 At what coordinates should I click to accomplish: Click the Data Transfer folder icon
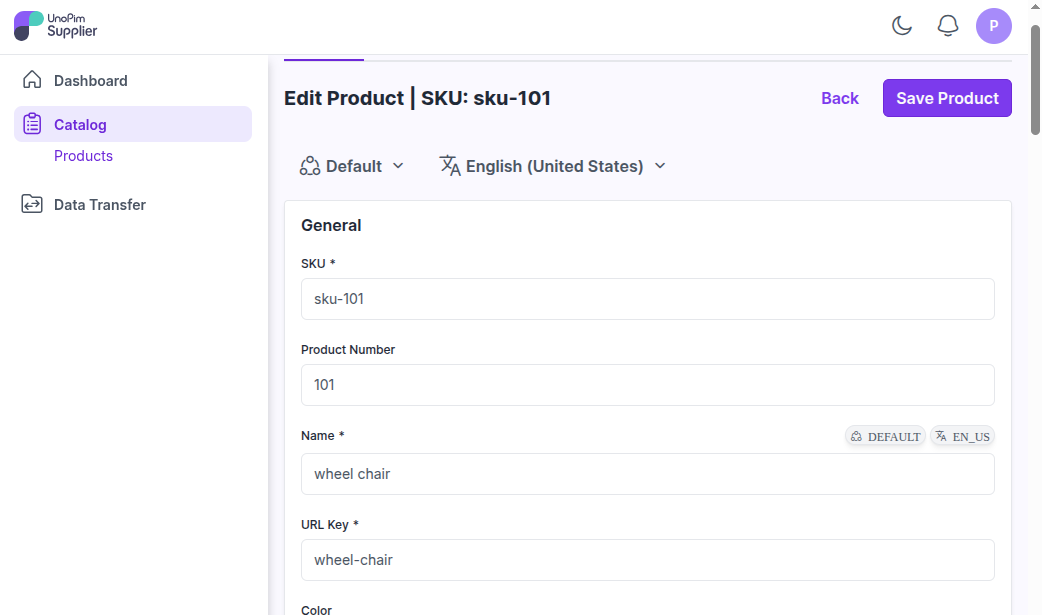tap(32, 203)
